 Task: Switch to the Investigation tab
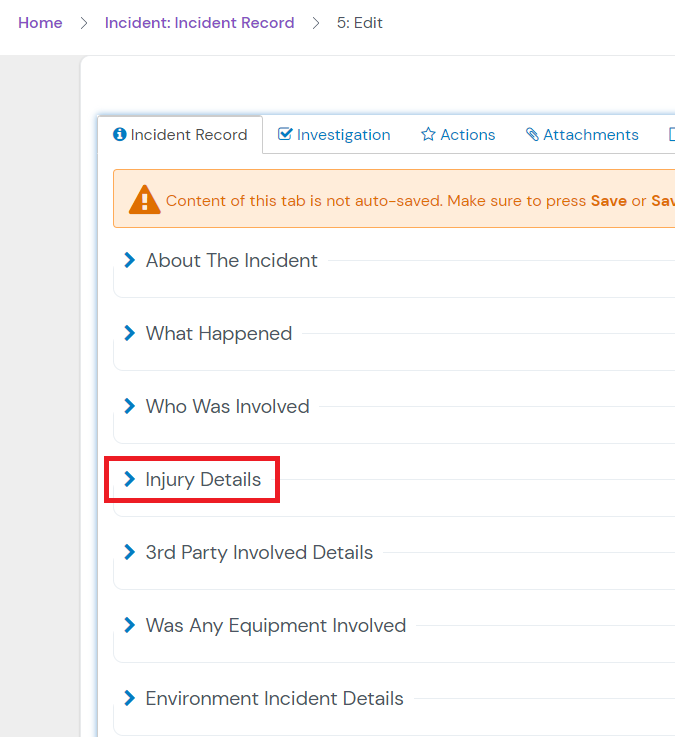[343, 135]
